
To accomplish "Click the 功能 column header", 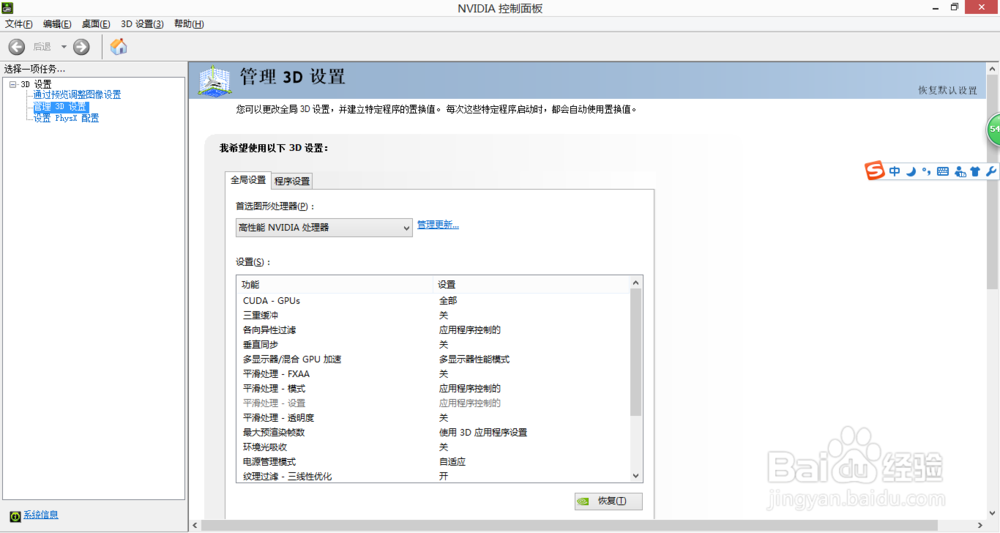I will pyautogui.click(x=335, y=284).
